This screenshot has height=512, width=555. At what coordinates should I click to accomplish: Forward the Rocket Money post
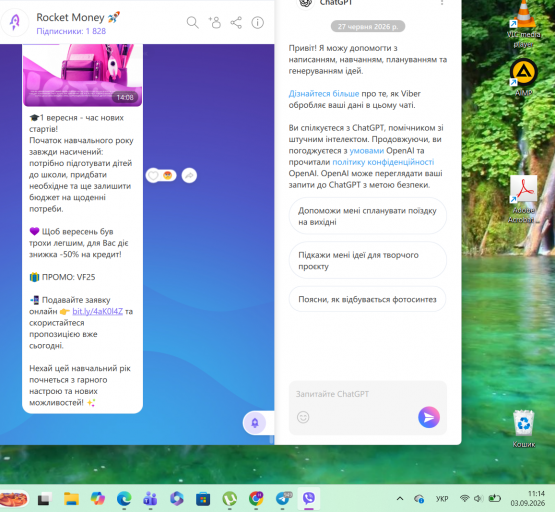pos(189,176)
